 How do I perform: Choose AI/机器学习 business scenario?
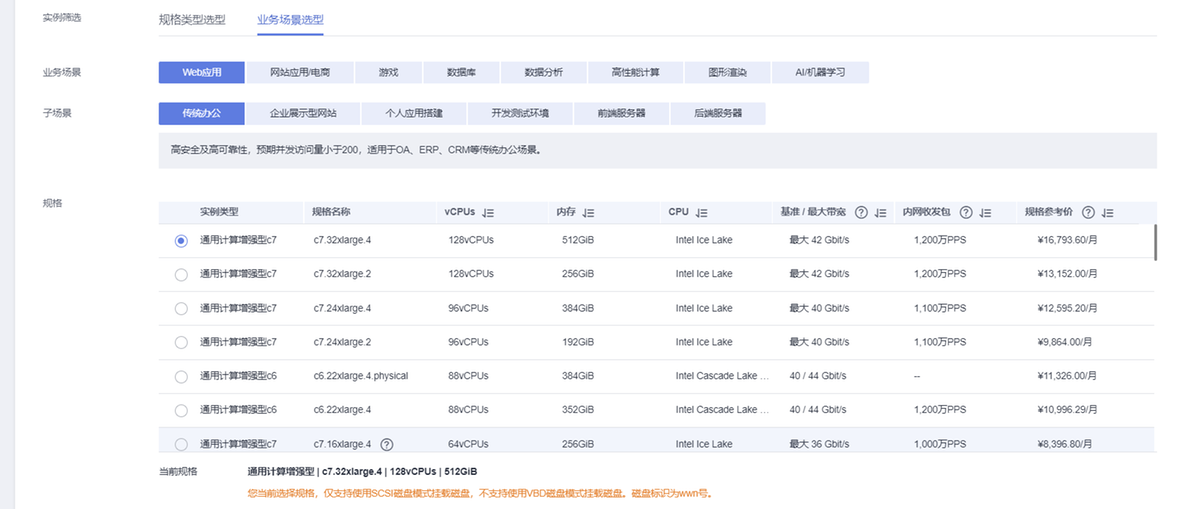820,73
